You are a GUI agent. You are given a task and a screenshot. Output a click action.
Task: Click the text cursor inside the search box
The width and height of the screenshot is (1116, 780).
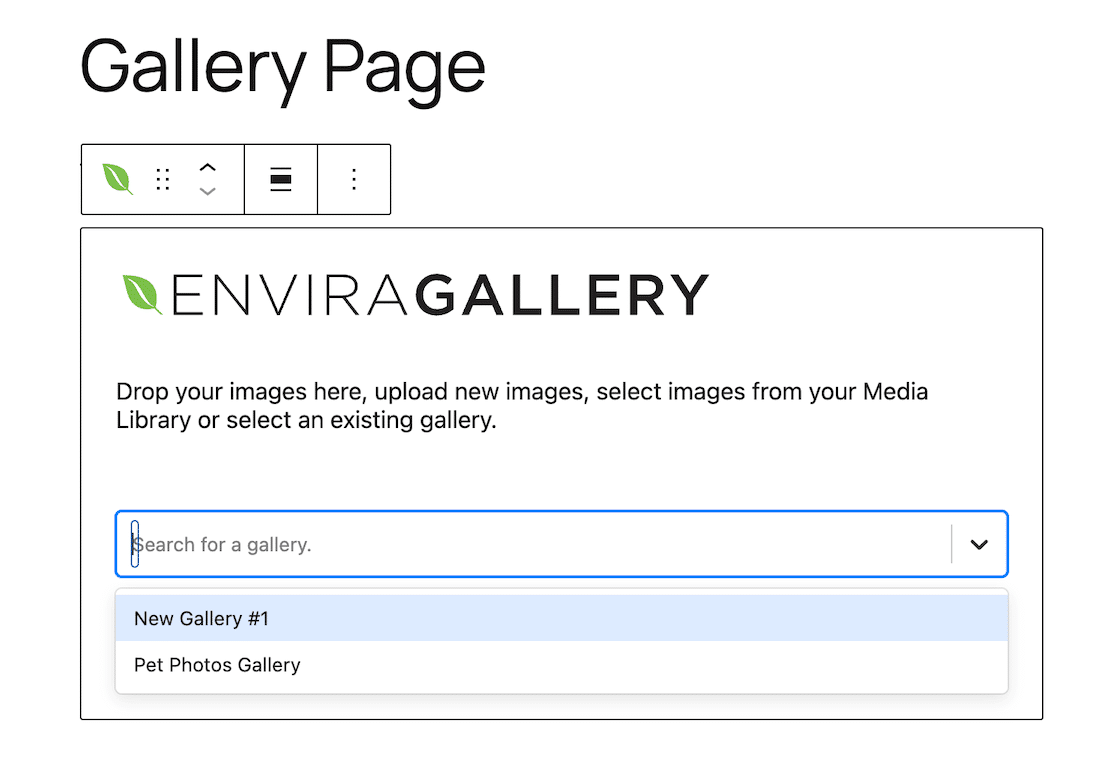[136, 544]
